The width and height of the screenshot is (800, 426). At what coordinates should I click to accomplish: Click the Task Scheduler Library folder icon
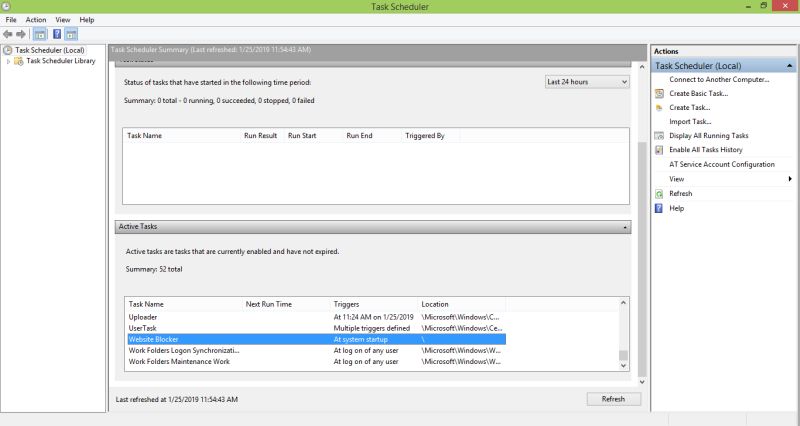(x=18, y=61)
